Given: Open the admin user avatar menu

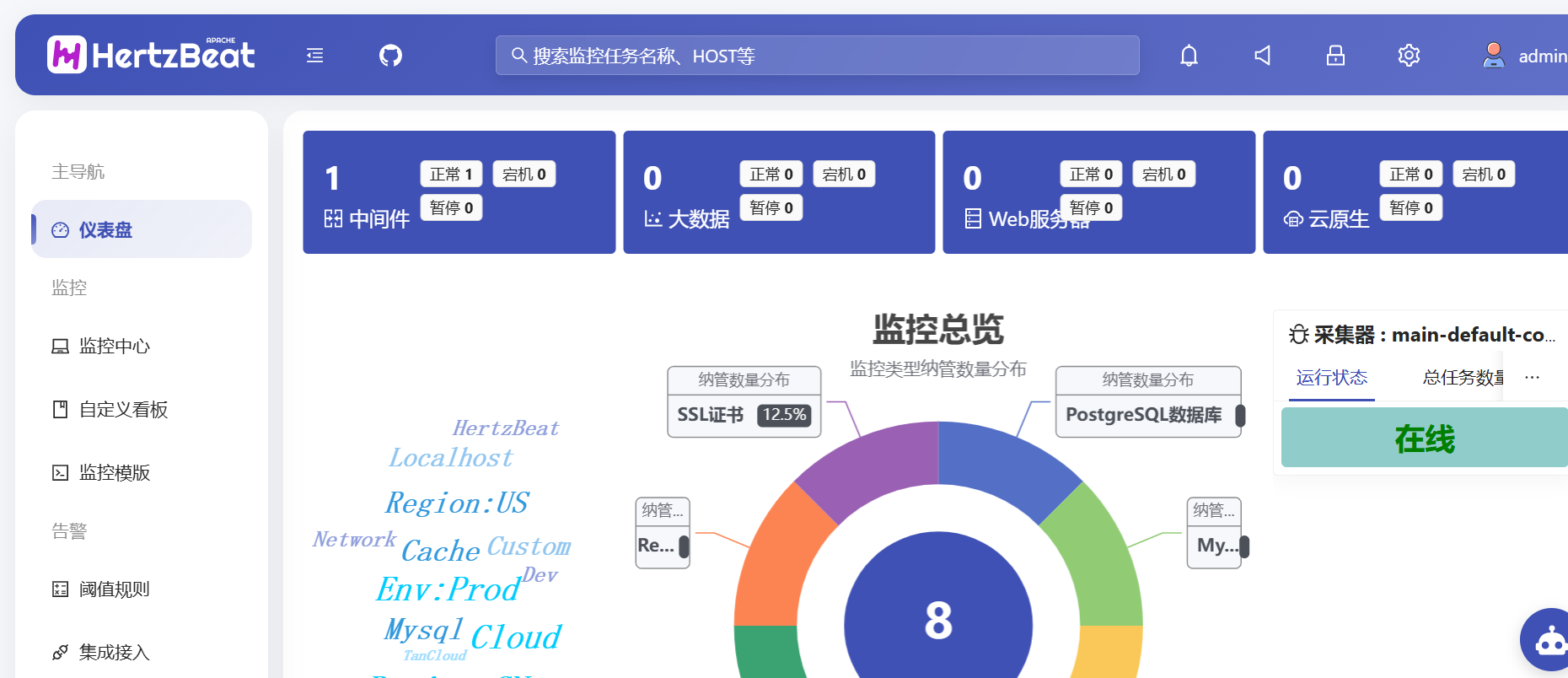Looking at the screenshot, I should [x=1493, y=56].
